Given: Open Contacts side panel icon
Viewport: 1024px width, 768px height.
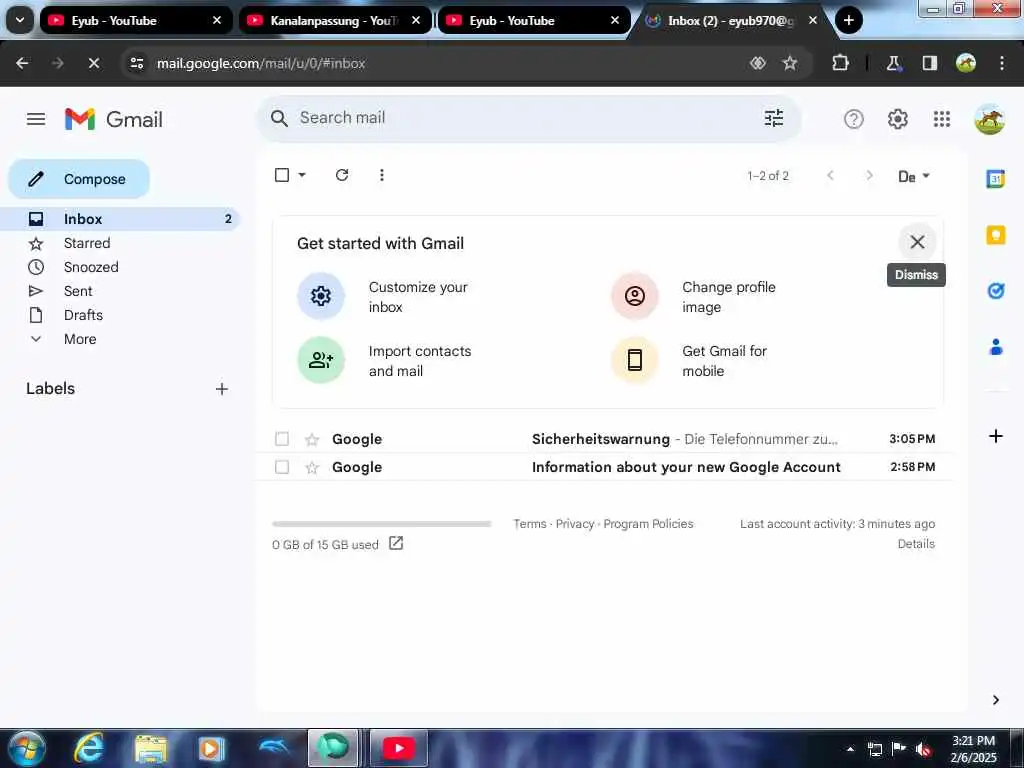Looking at the screenshot, I should (x=995, y=347).
